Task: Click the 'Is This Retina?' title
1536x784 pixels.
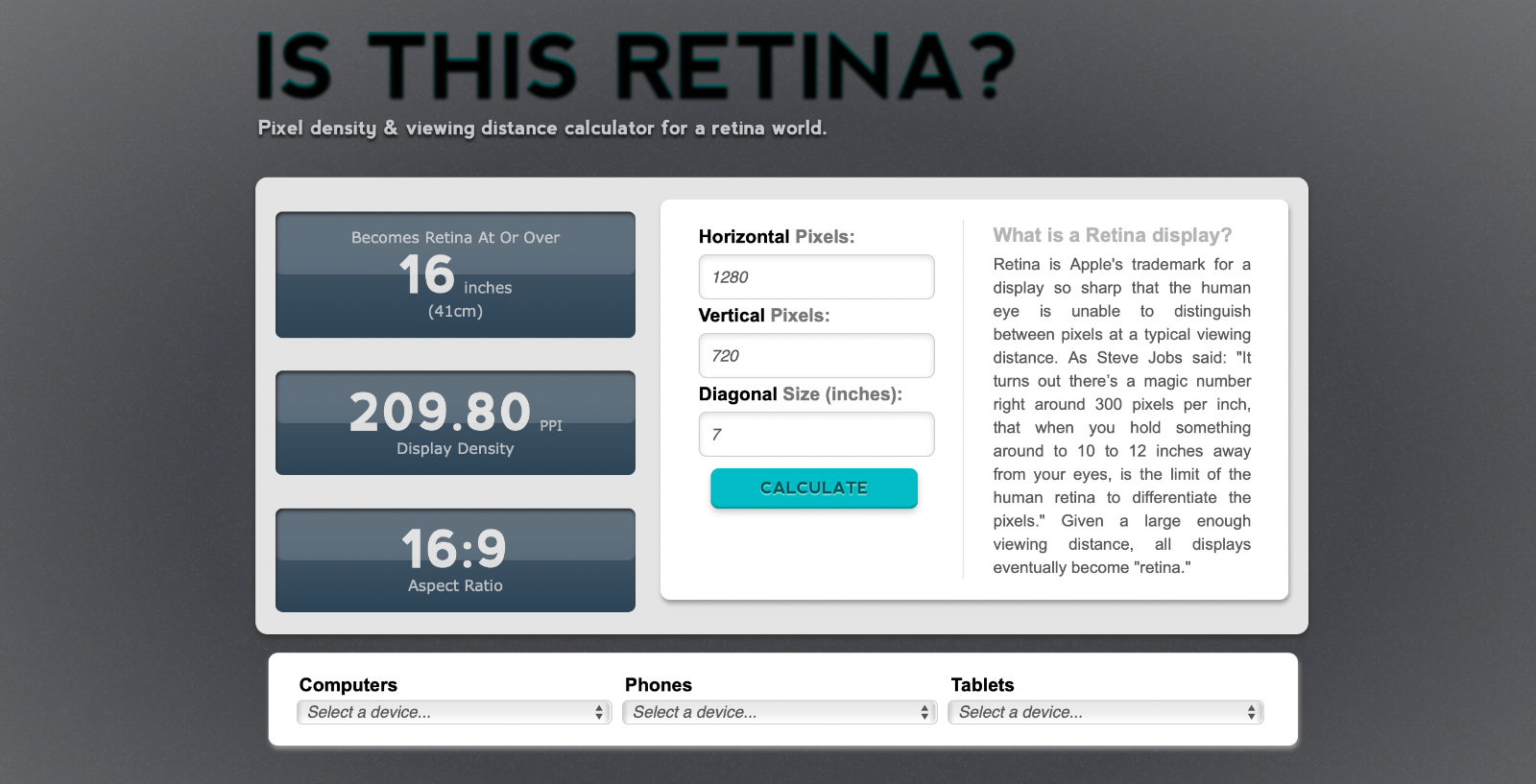Action: pos(636,67)
